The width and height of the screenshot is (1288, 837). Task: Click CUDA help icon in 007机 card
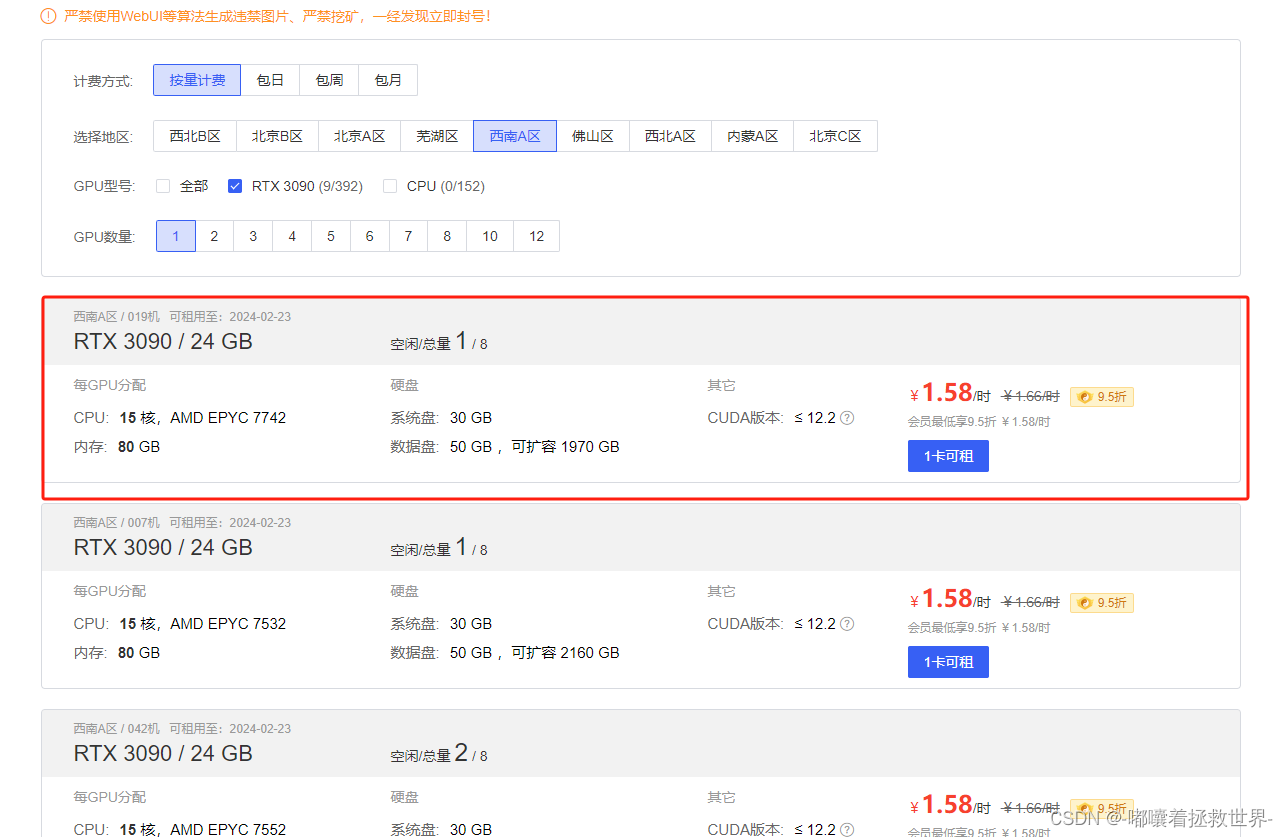coord(847,624)
